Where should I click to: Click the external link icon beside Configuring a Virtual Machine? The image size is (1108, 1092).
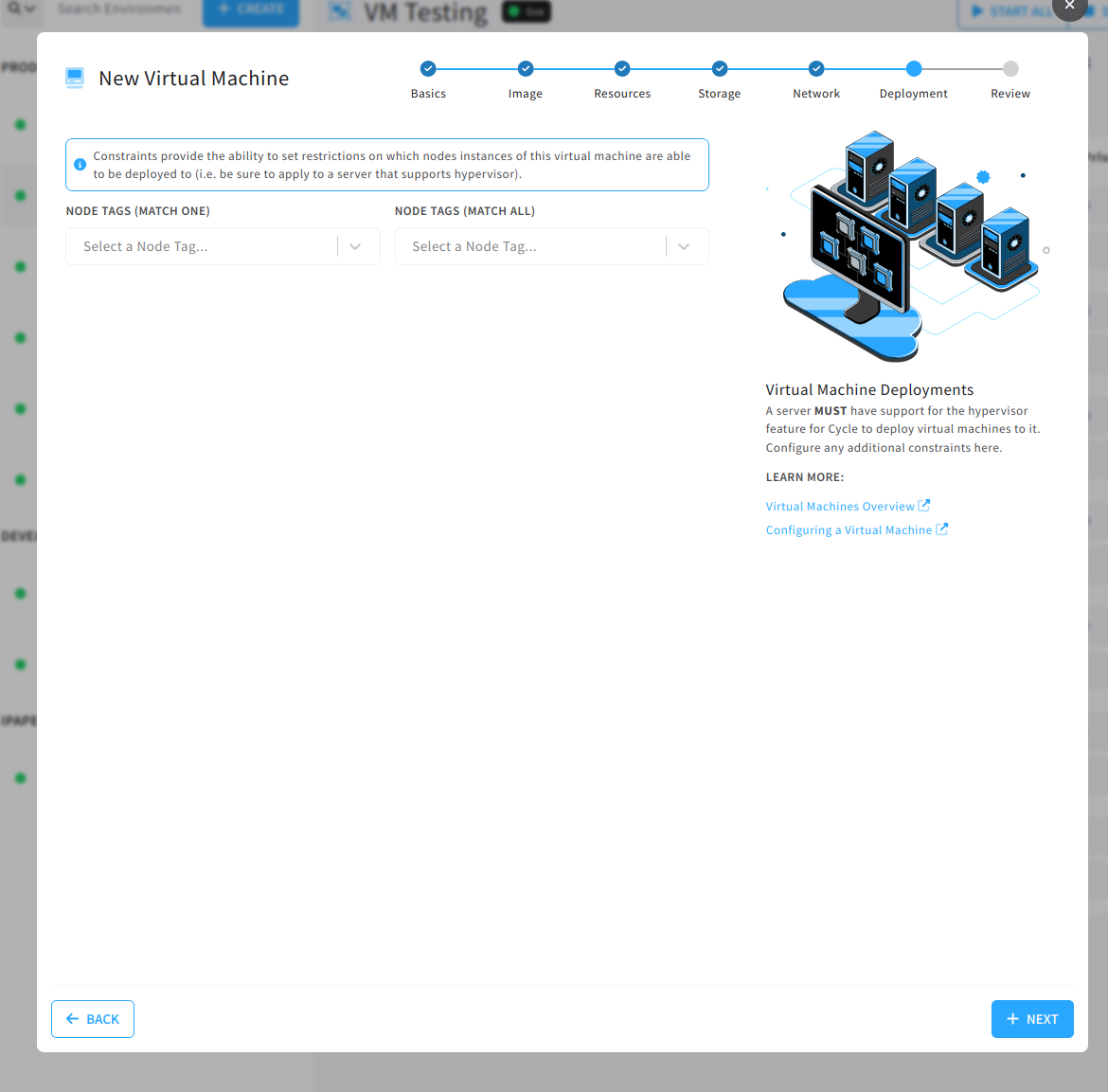940,528
